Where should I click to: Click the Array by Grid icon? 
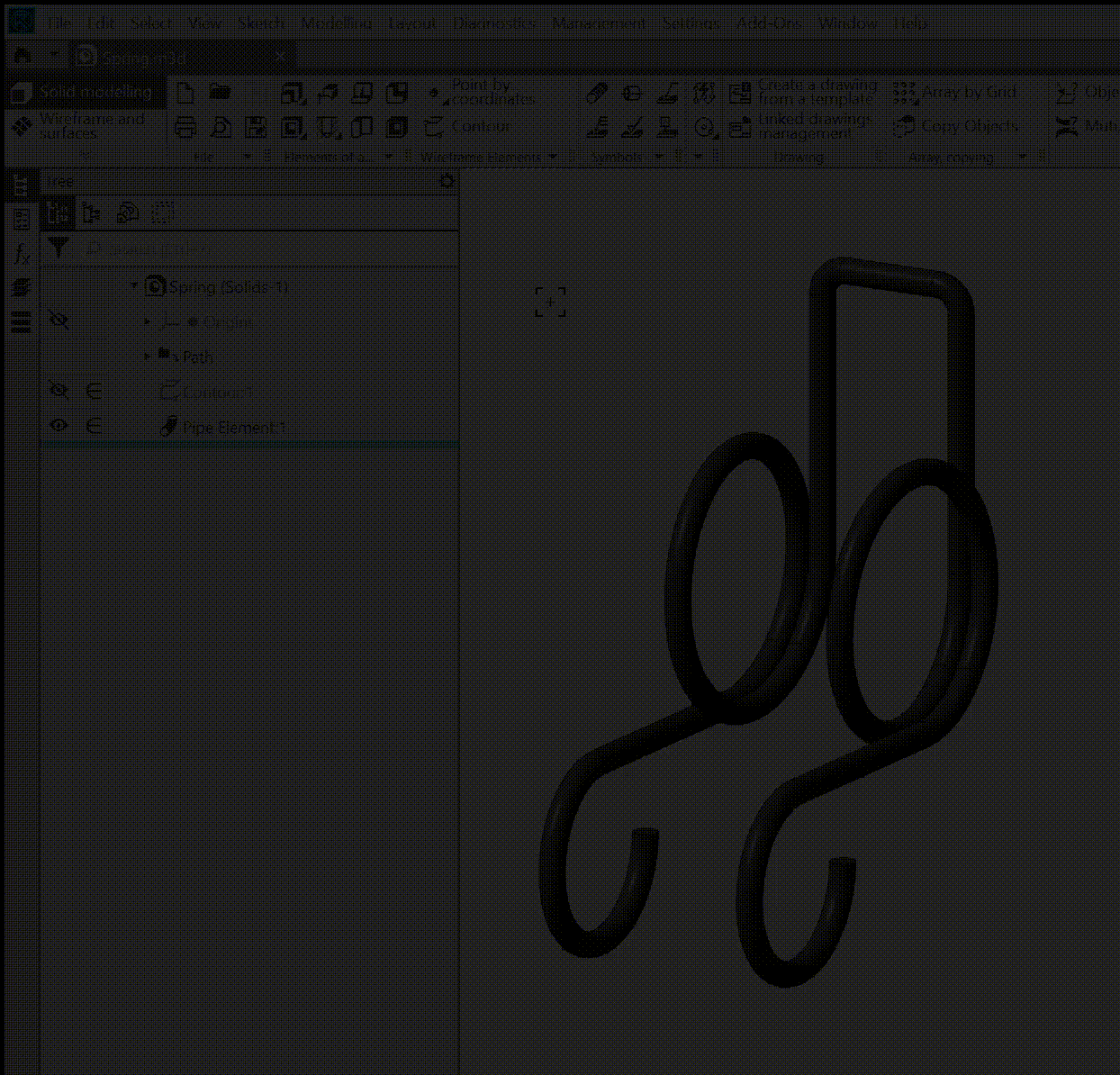[x=904, y=92]
